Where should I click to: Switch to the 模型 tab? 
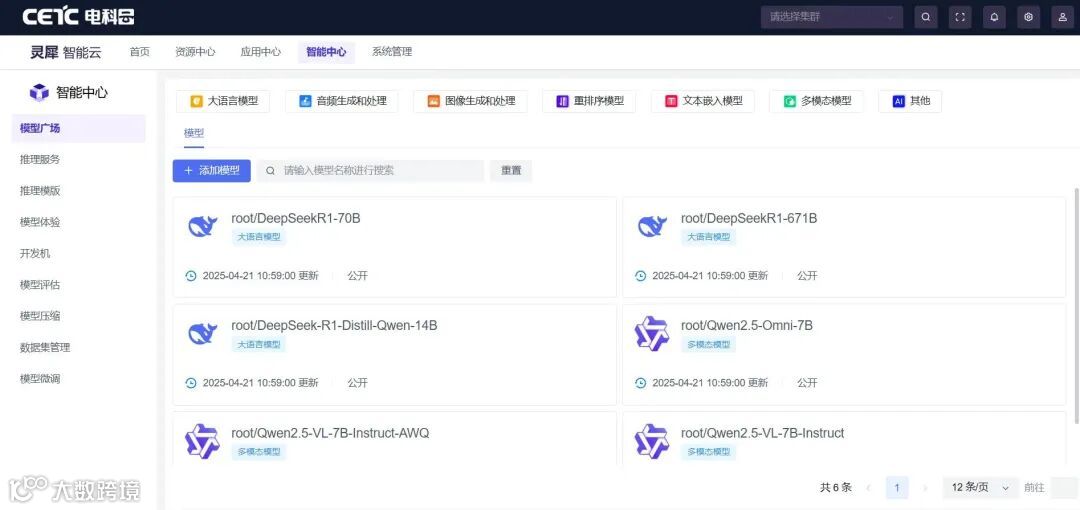[194, 133]
